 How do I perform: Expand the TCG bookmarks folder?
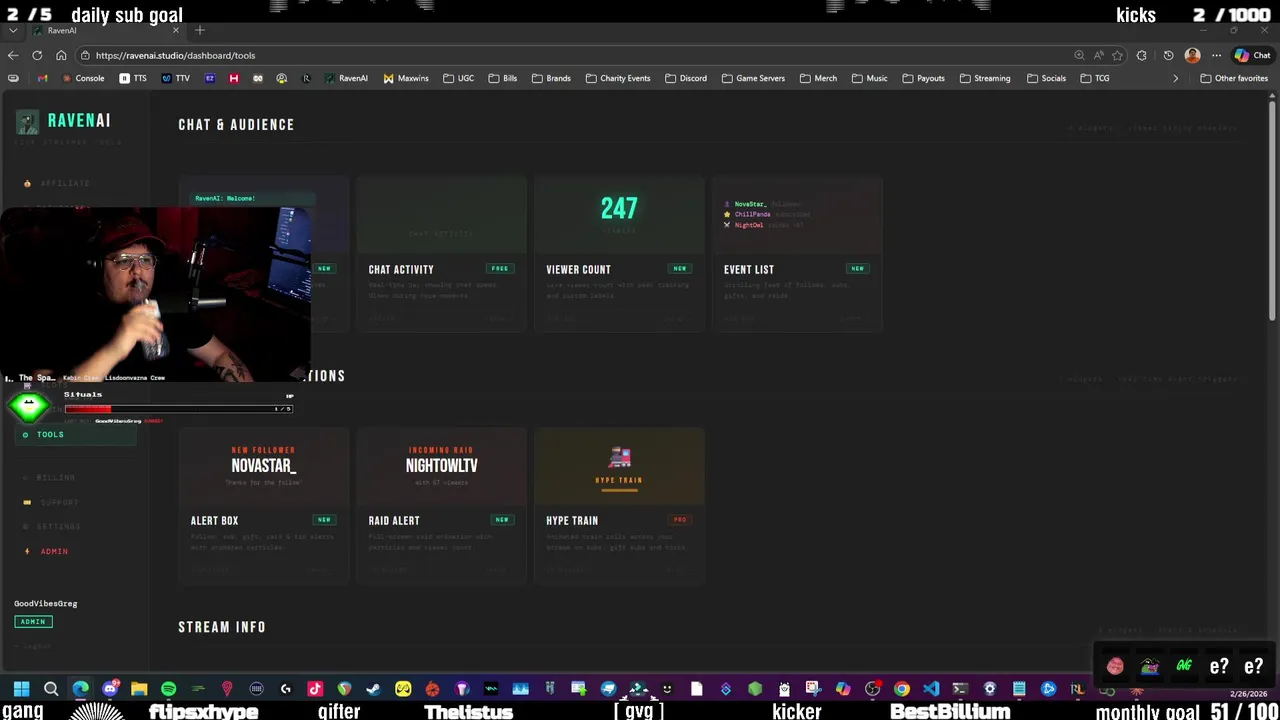point(1095,78)
